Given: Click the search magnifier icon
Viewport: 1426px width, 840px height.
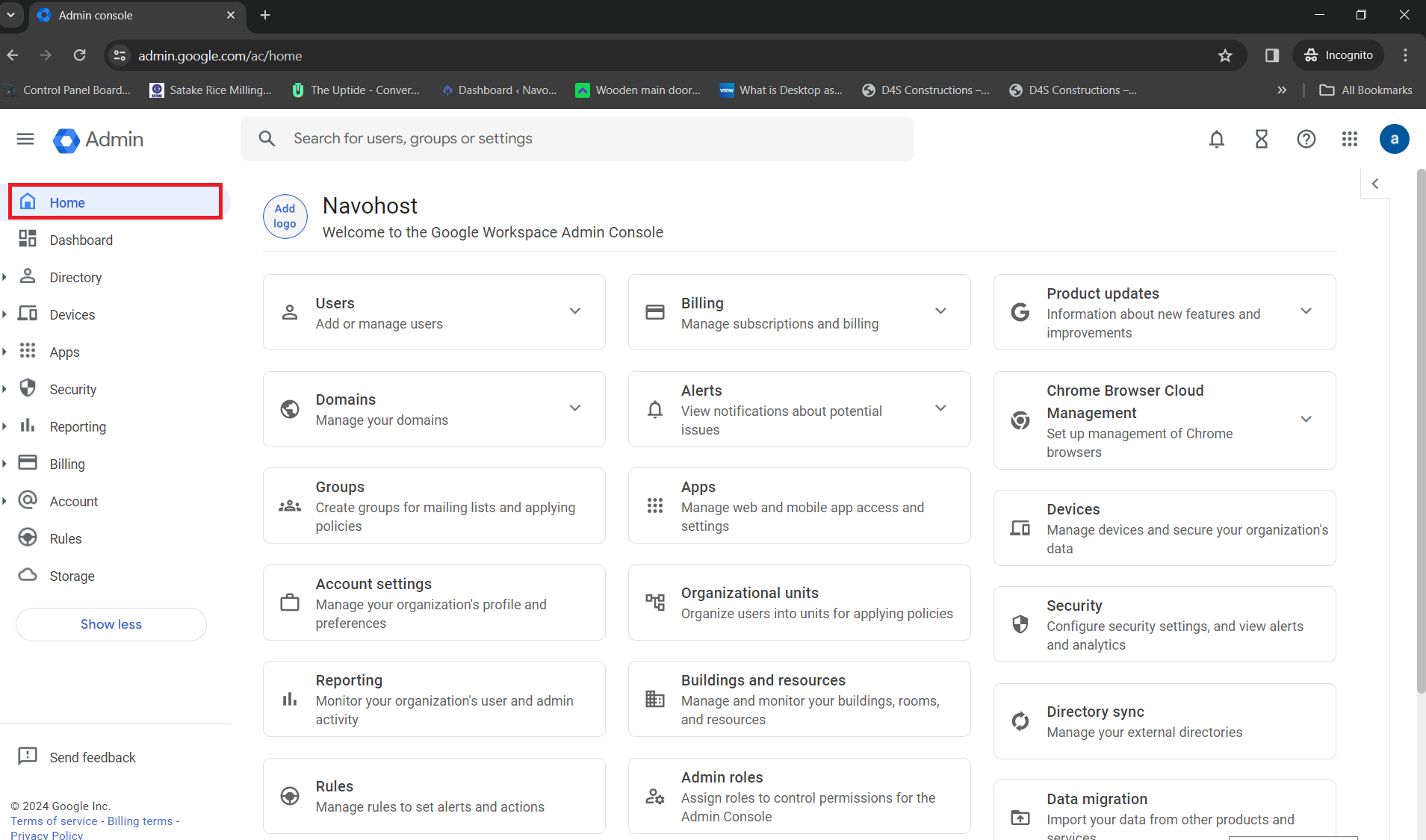Looking at the screenshot, I should click(267, 139).
